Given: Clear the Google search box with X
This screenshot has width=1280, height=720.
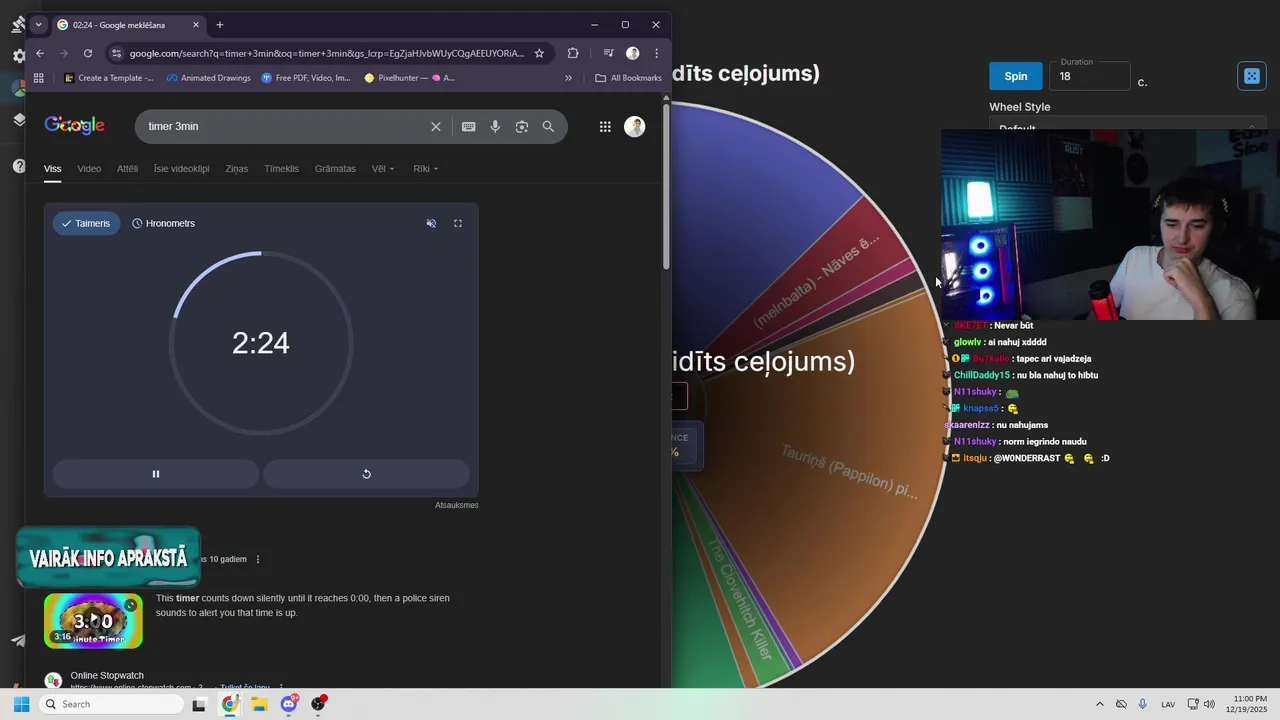Looking at the screenshot, I should click(x=436, y=126).
